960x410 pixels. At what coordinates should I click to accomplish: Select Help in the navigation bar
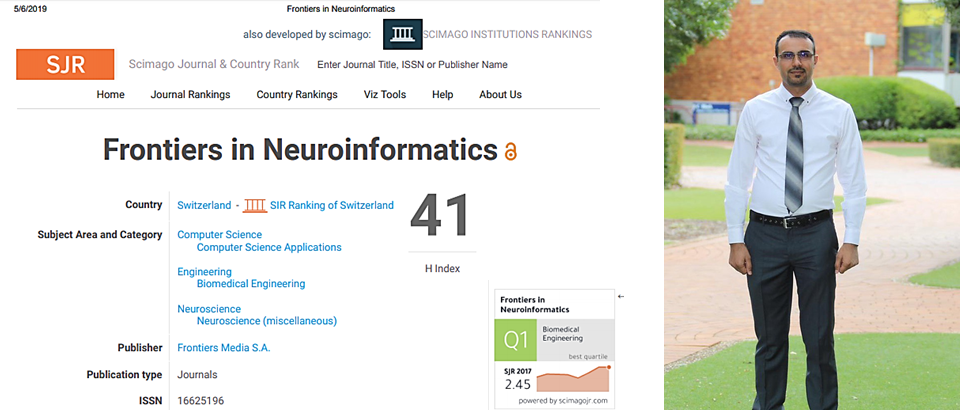point(442,95)
